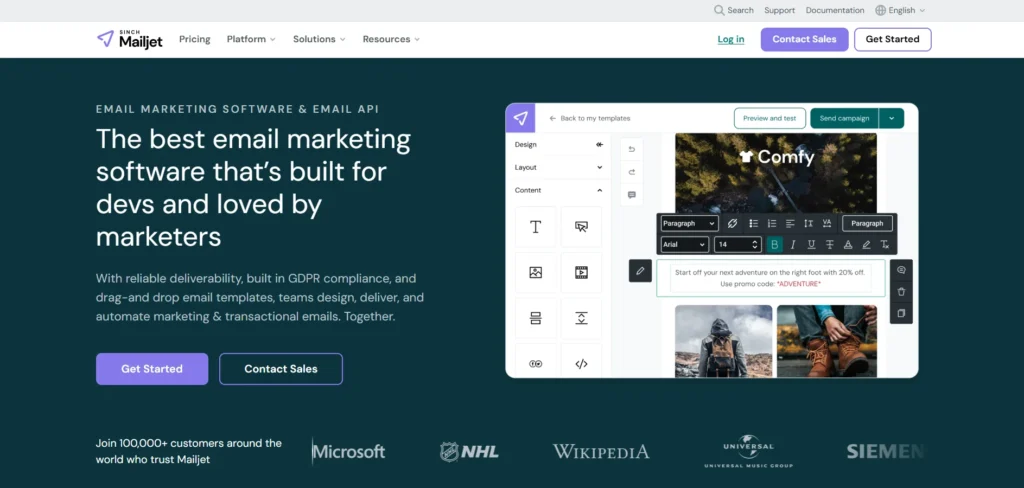Insert a numbered list

pos(772,223)
